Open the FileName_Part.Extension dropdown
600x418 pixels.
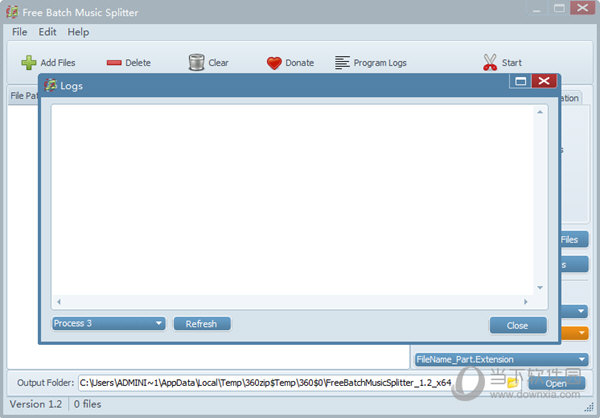[x=502, y=359]
